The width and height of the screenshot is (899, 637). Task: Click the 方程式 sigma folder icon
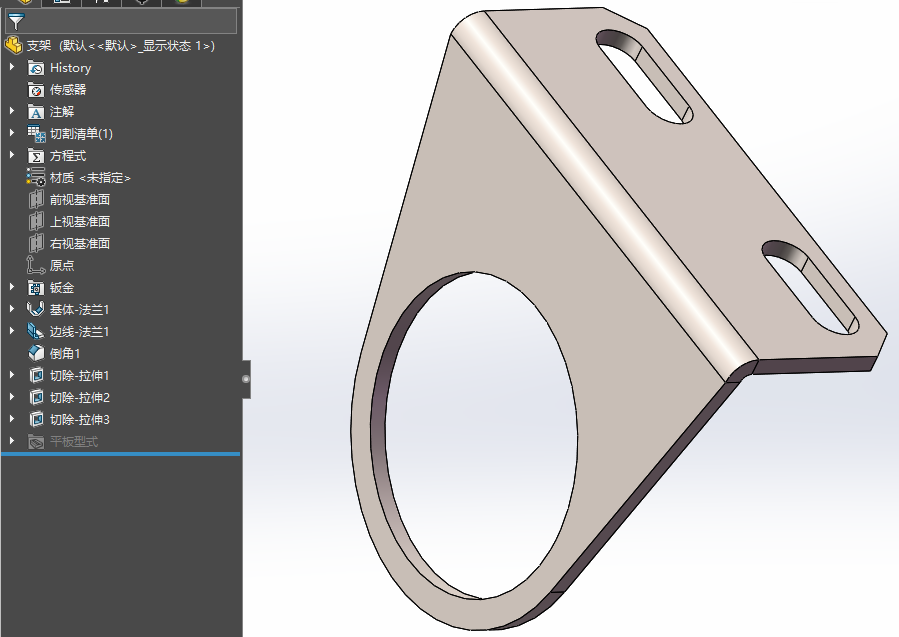36,155
